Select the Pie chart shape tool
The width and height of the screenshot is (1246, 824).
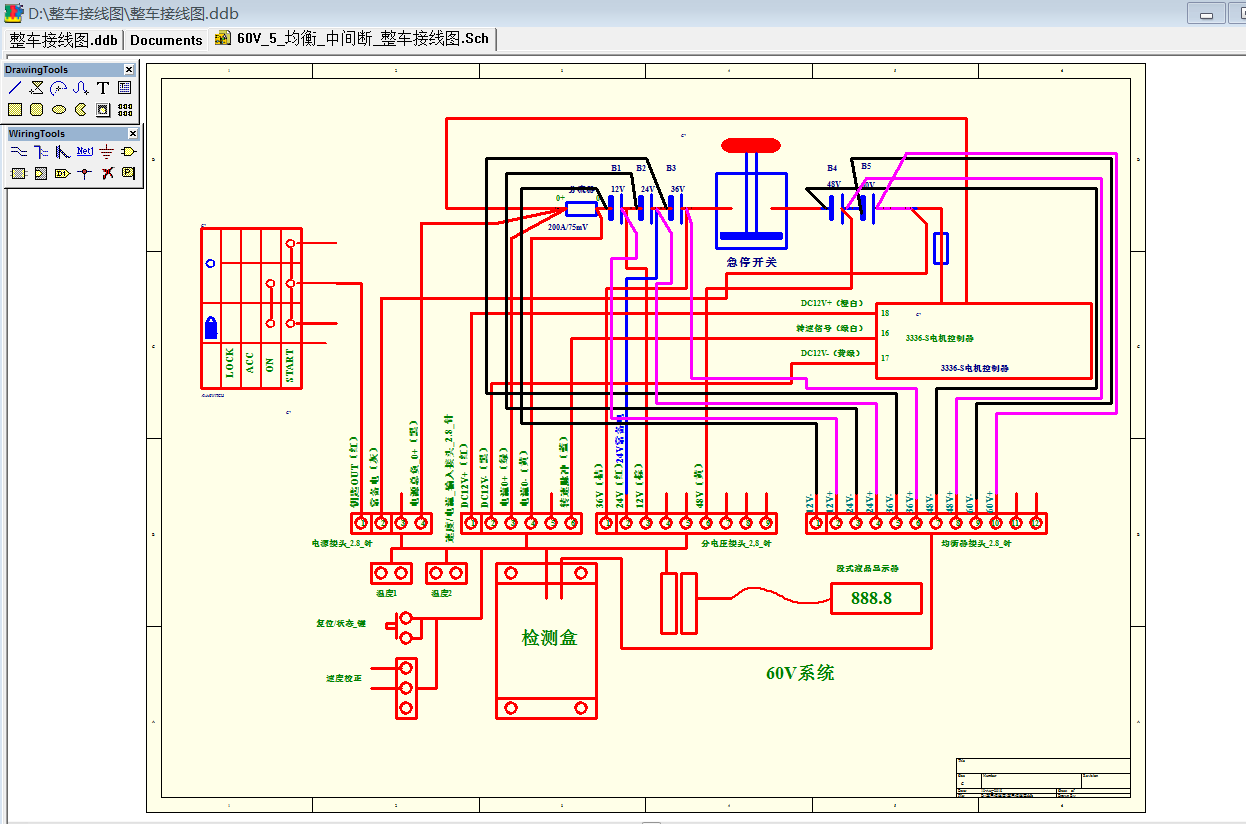point(81,110)
